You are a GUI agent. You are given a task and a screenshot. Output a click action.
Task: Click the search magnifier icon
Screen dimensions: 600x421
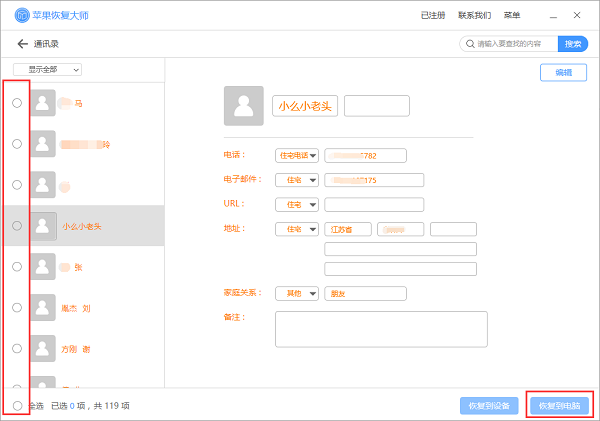pos(468,44)
